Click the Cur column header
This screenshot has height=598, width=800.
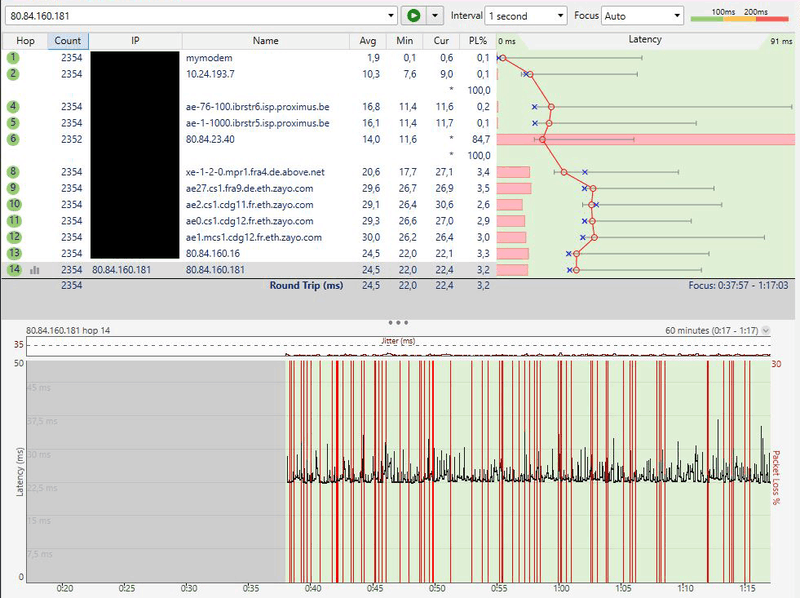(x=441, y=41)
